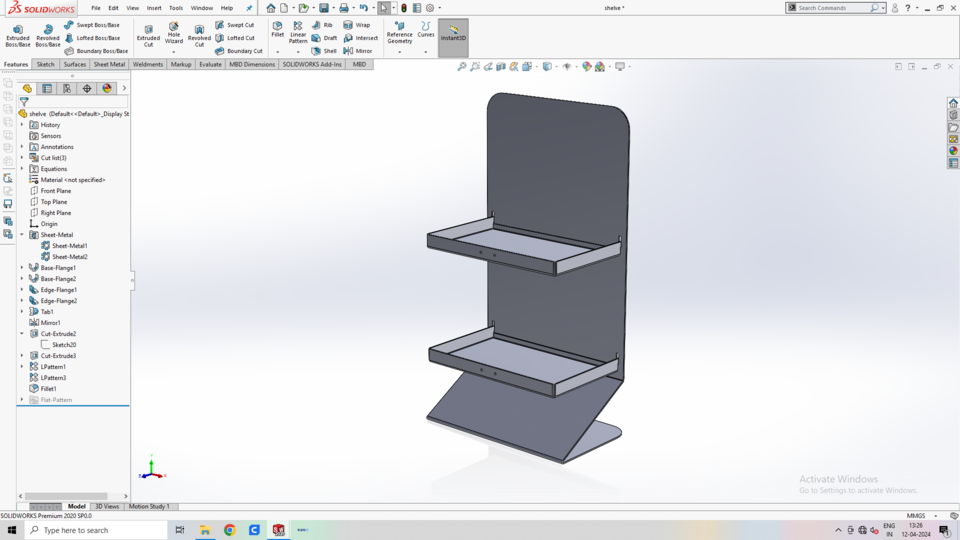Click Lofted Boss/Base
Image resolution: width=960 pixels, height=540 pixels.
92,38
